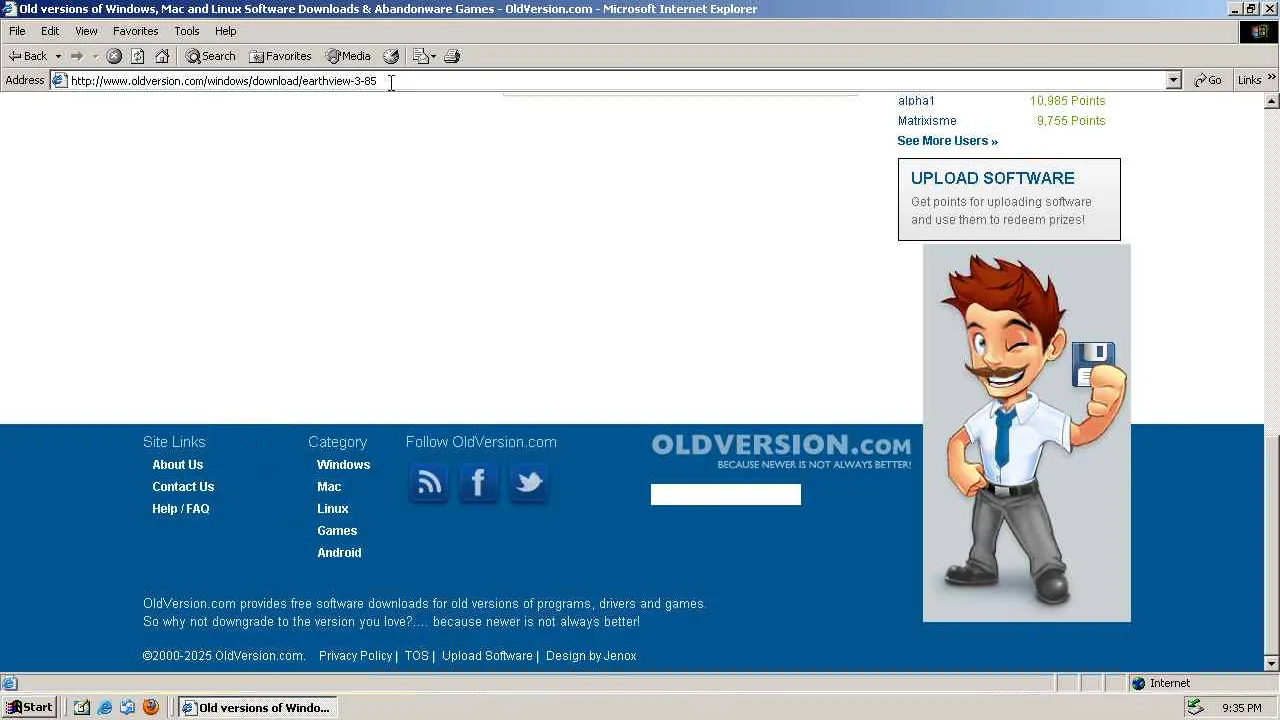Expand the Links toolbar chevron
The image size is (1280, 720).
coord(1272,78)
